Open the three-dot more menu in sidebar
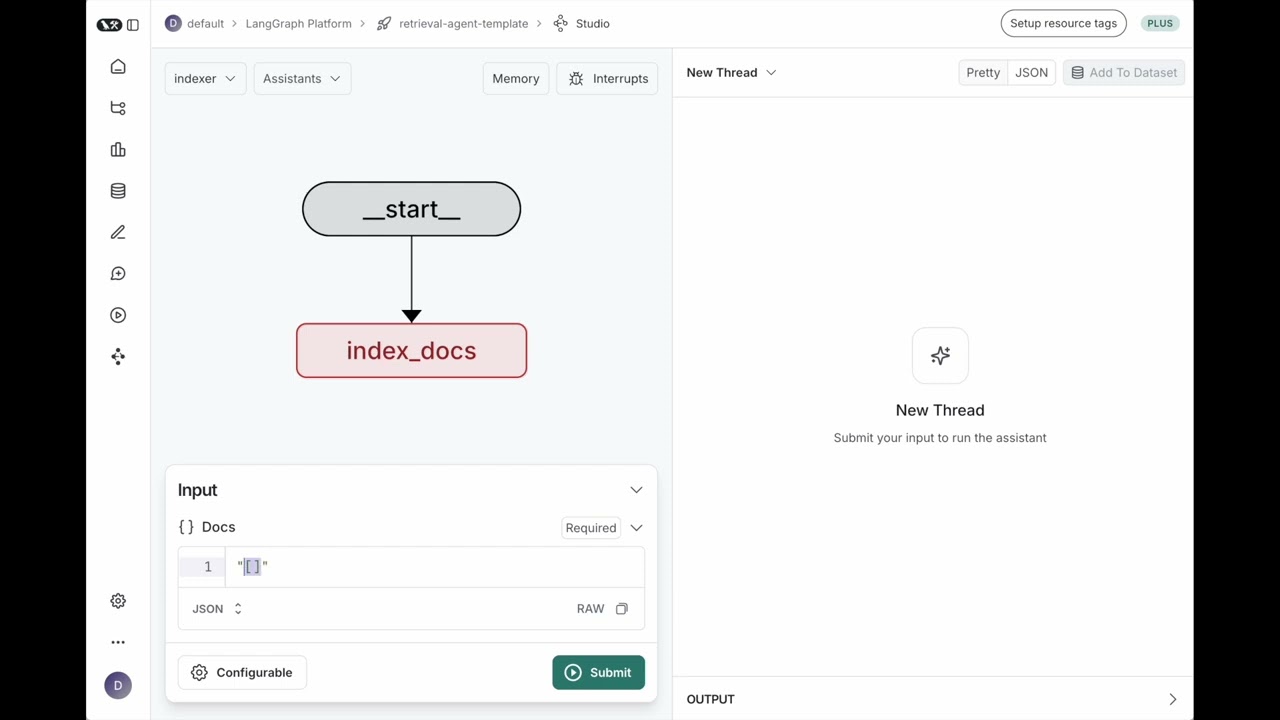1280x720 pixels. pos(118,642)
